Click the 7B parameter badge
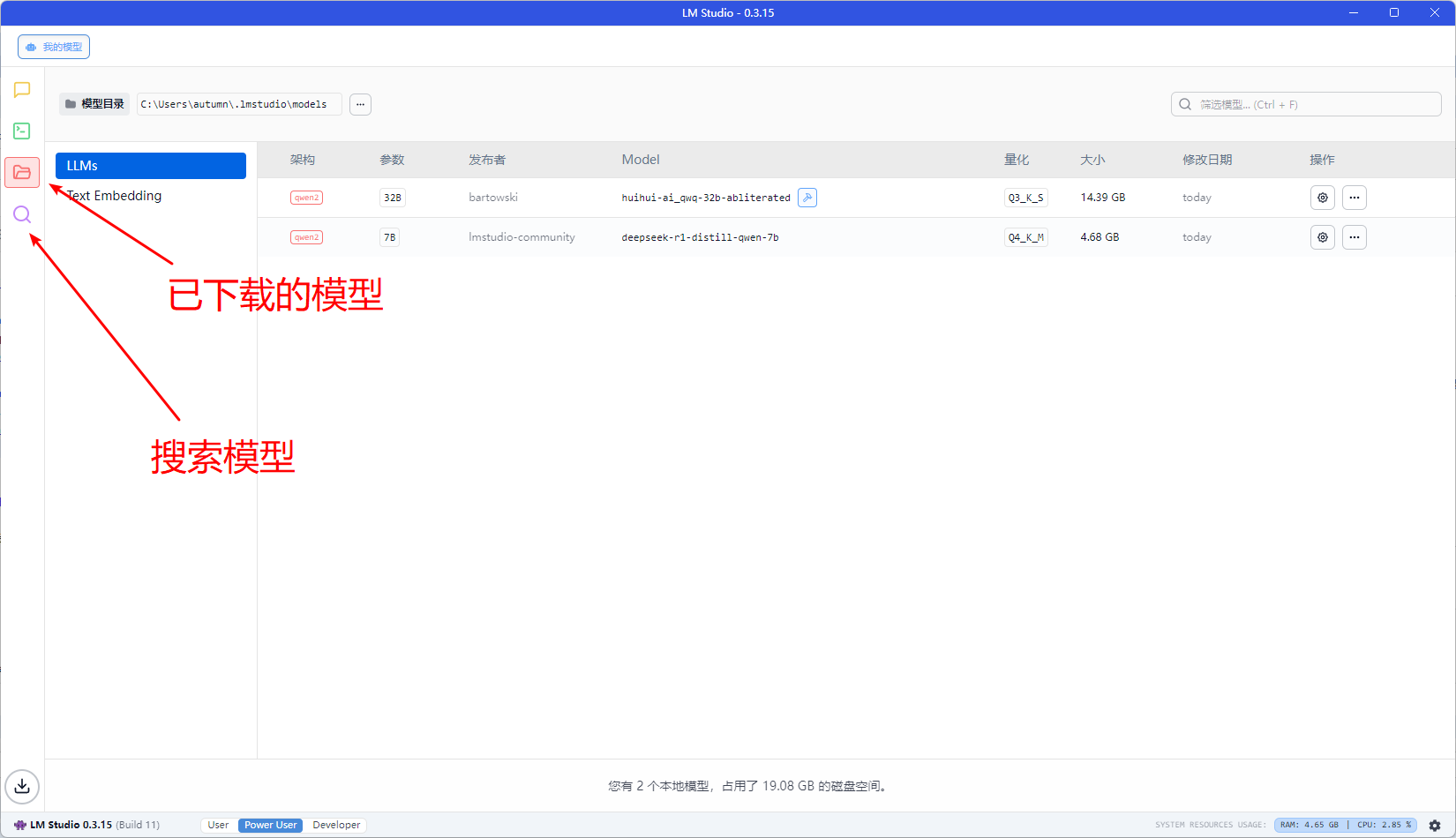This screenshot has height=838, width=1456. pos(389,237)
